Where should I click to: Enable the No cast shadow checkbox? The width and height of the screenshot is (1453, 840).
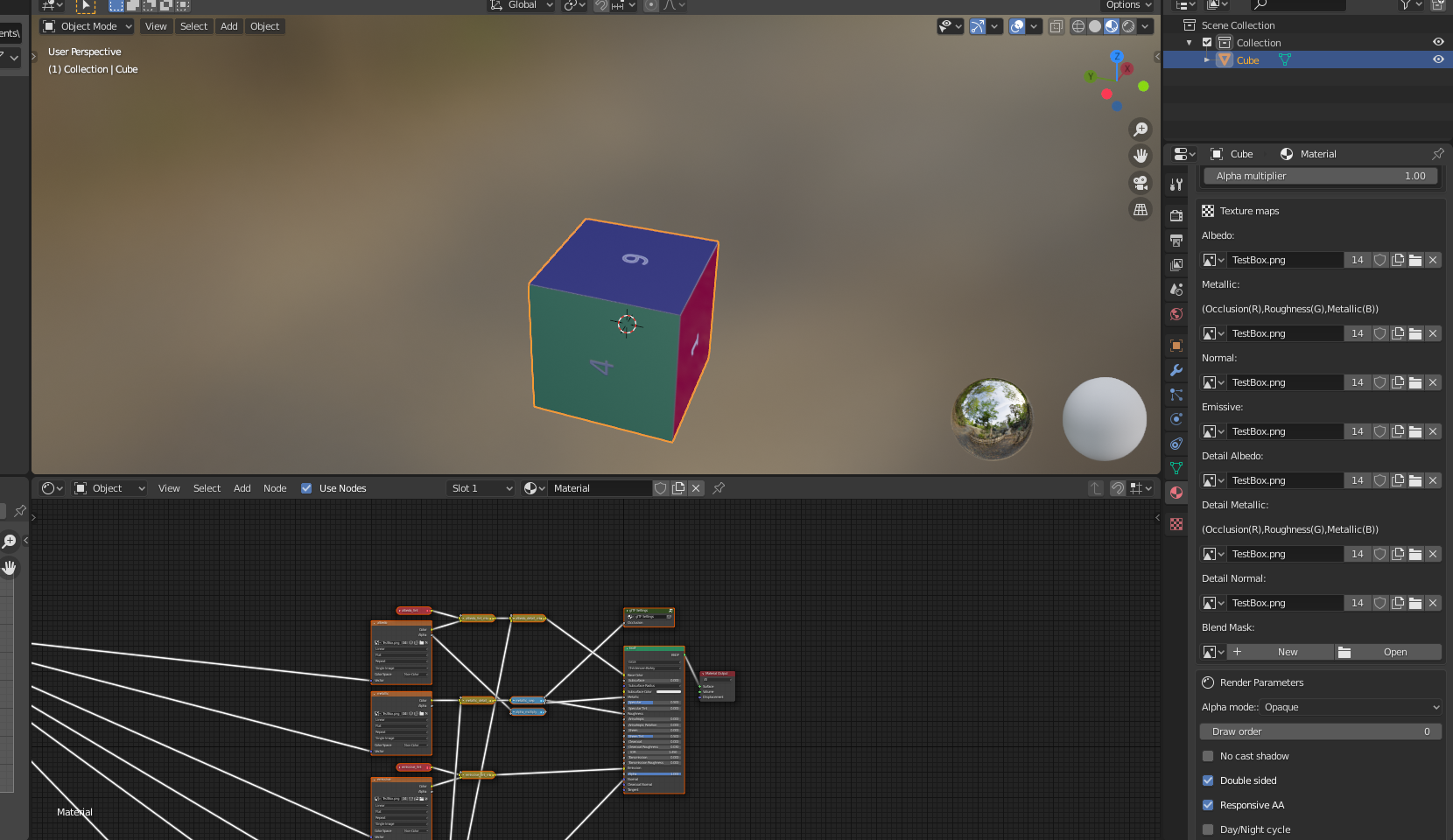point(1208,756)
